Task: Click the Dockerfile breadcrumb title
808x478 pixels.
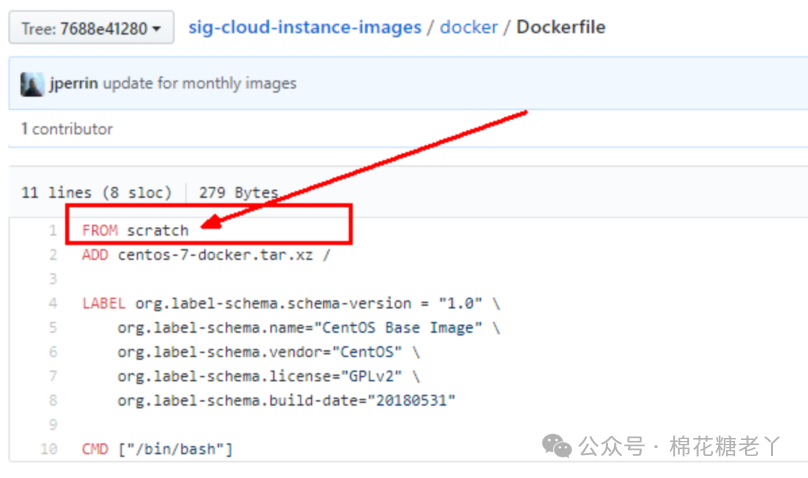Action: 561,27
